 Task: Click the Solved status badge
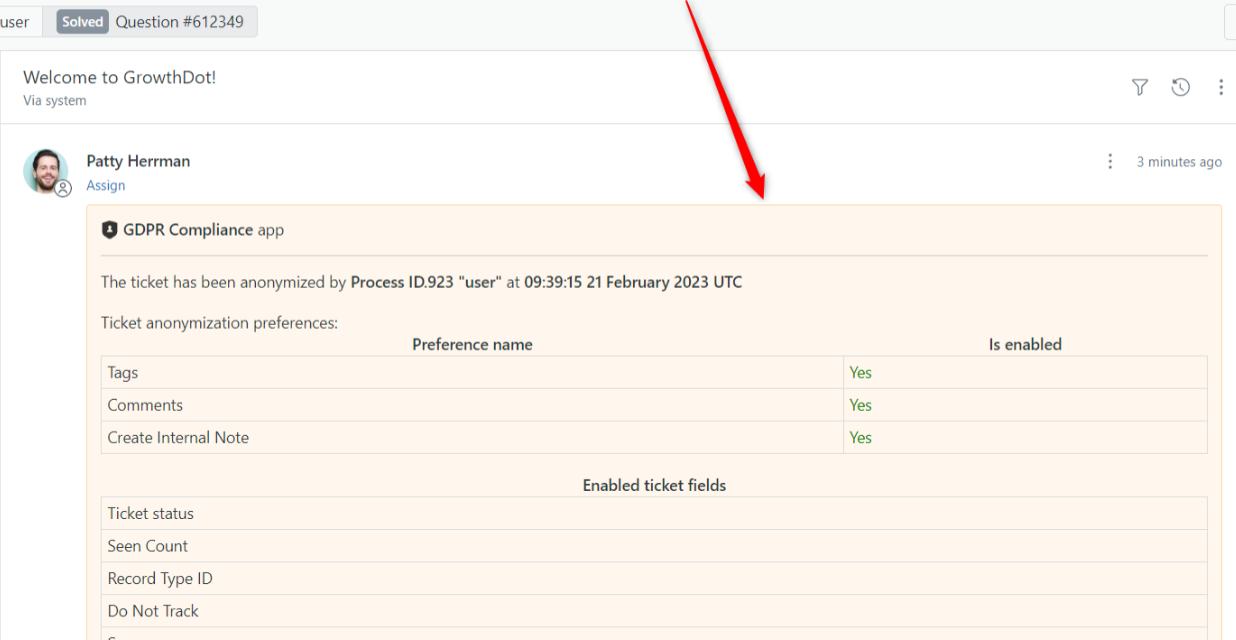click(82, 22)
